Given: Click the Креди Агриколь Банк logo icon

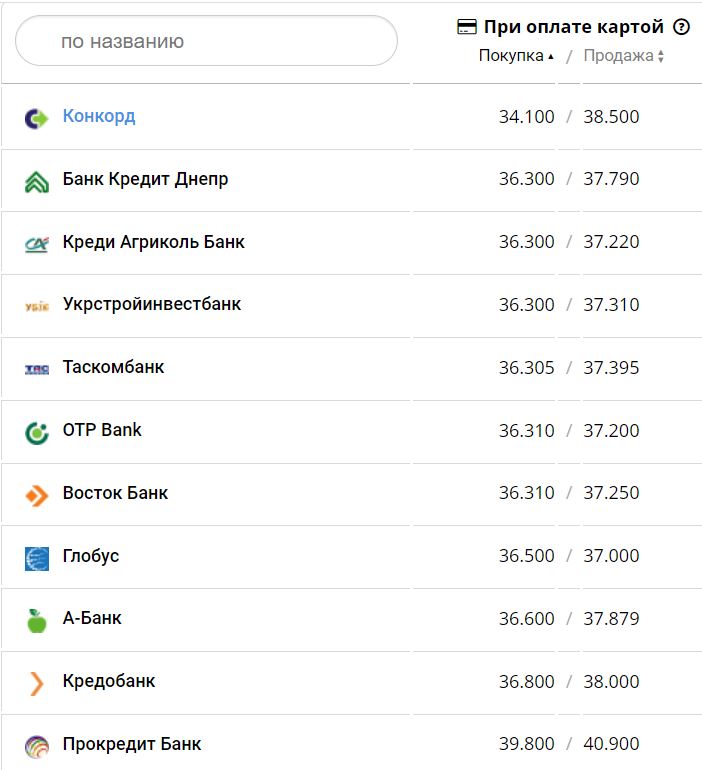Looking at the screenshot, I should point(37,244).
